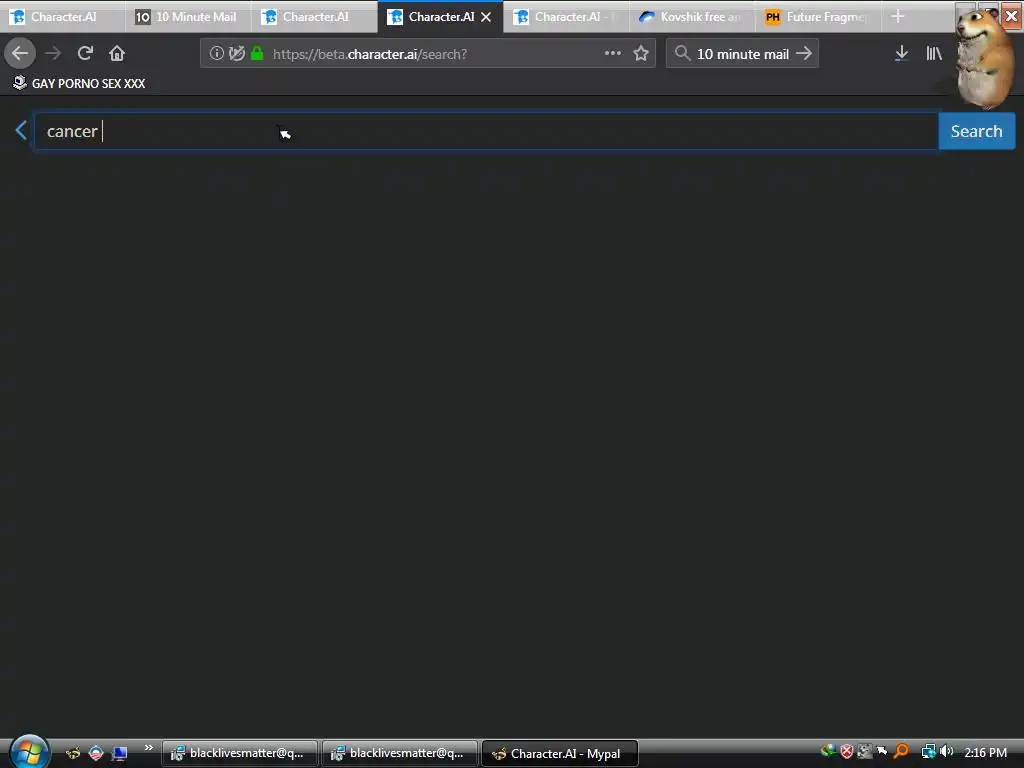Image resolution: width=1024 pixels, height=768 pixels.
Task: Click the magnifier icon in browser search box
Action: pyautogui.click(x=682, y=54)
